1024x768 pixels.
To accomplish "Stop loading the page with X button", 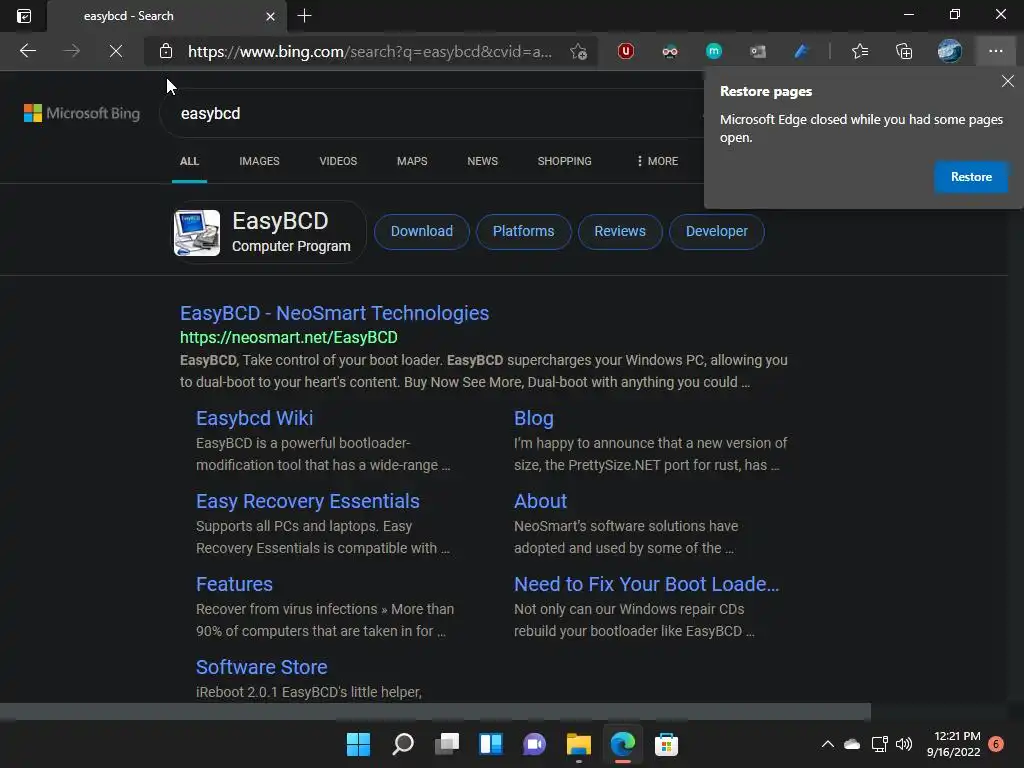I will coord(116,51).
